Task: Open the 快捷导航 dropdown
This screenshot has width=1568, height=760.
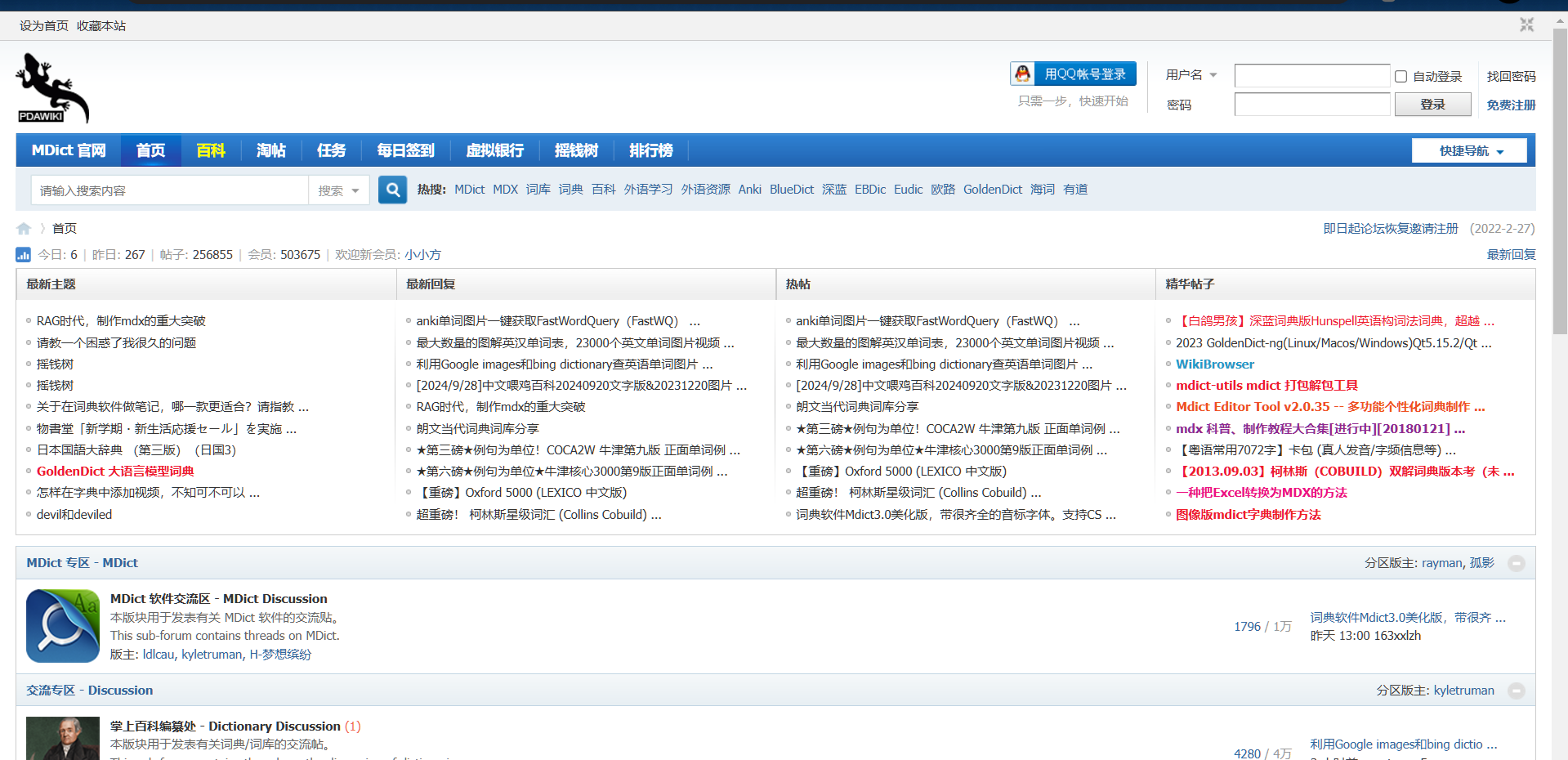Action: coord(1469,151)
